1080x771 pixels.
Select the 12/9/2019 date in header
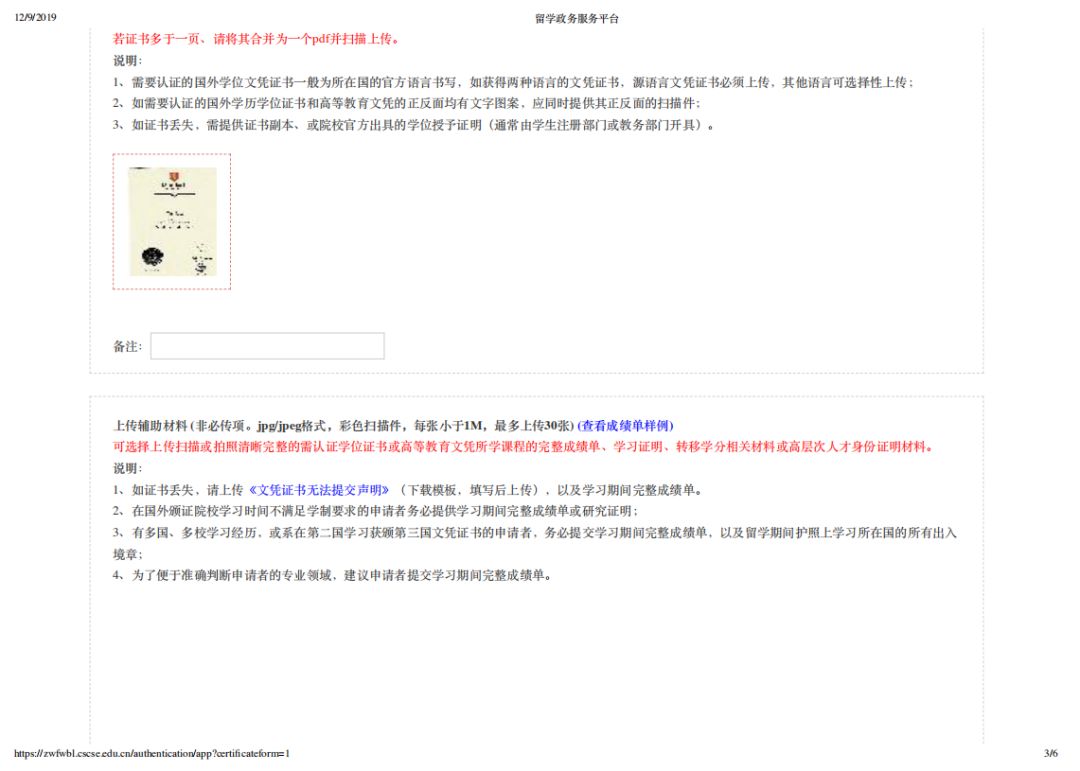[x=35, y=17]
